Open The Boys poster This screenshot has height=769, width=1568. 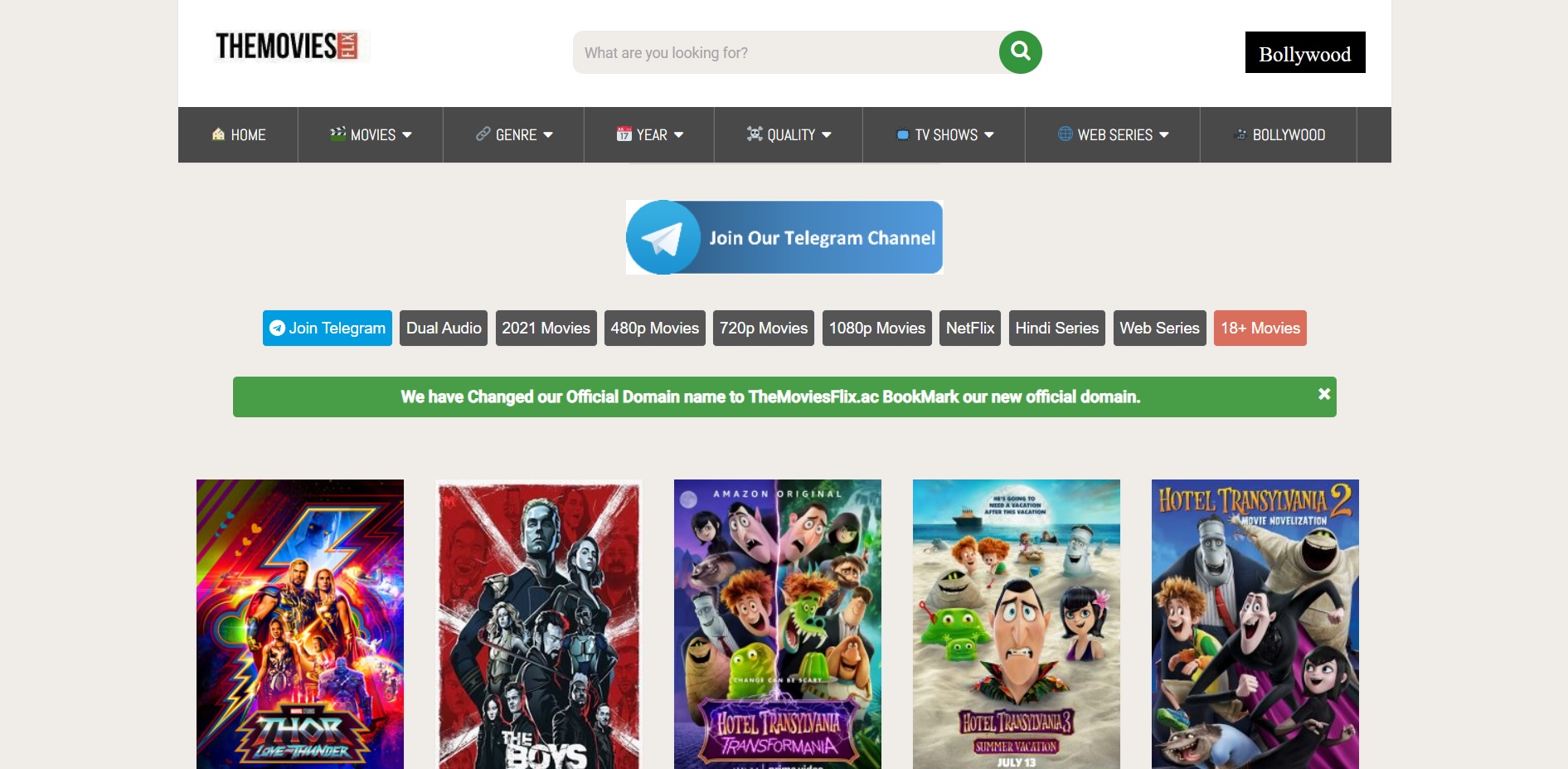tap(539, 624)
